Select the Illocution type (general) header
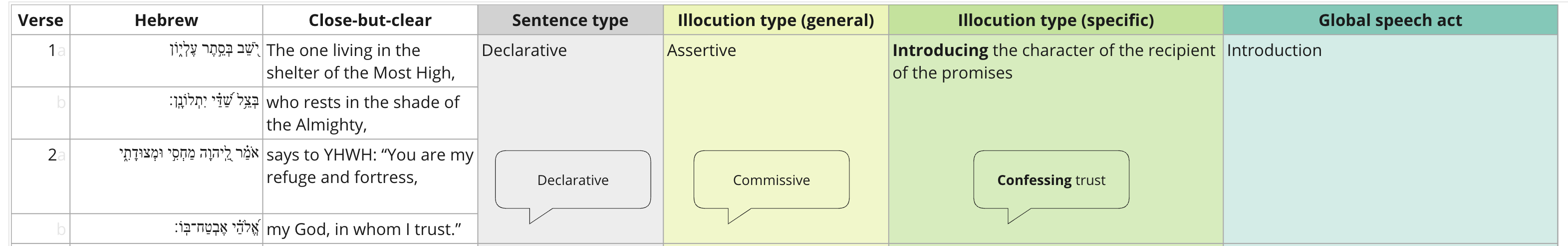1568x246 pixels. [776, 20]
